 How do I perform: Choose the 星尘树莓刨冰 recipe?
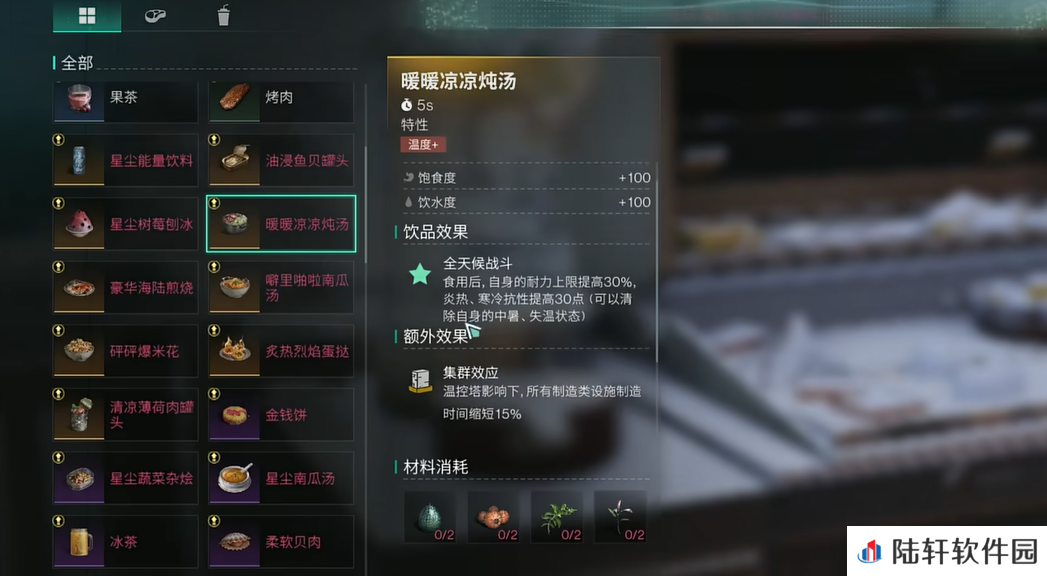pos(126,224)
